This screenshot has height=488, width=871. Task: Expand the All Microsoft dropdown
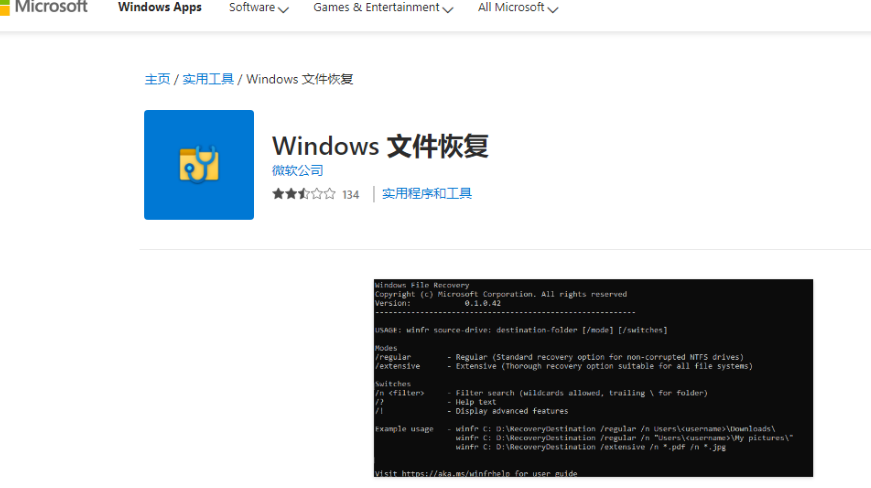tap(518, 8)
